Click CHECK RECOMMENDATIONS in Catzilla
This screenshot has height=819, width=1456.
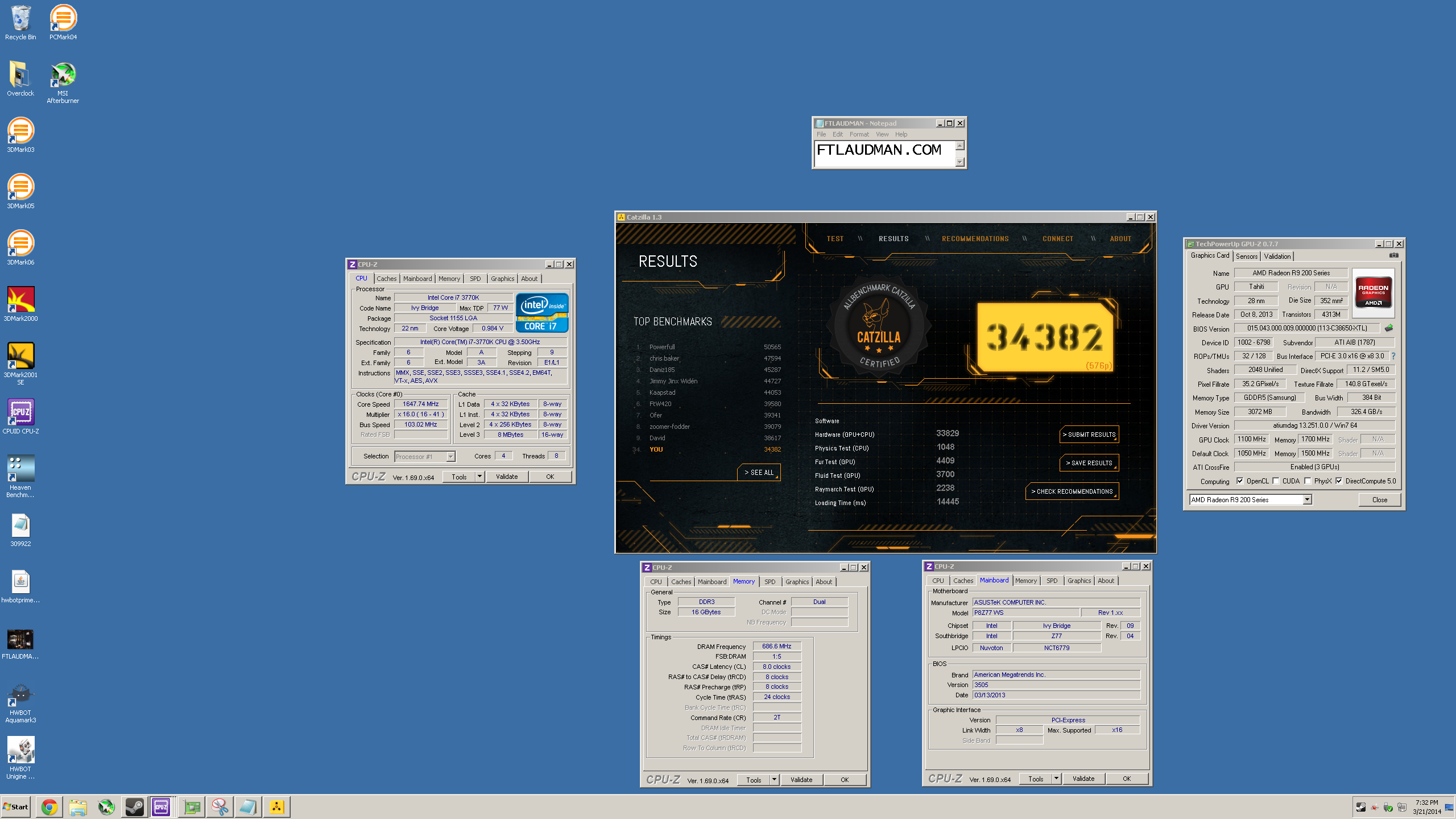click(x=1072, y=491)
